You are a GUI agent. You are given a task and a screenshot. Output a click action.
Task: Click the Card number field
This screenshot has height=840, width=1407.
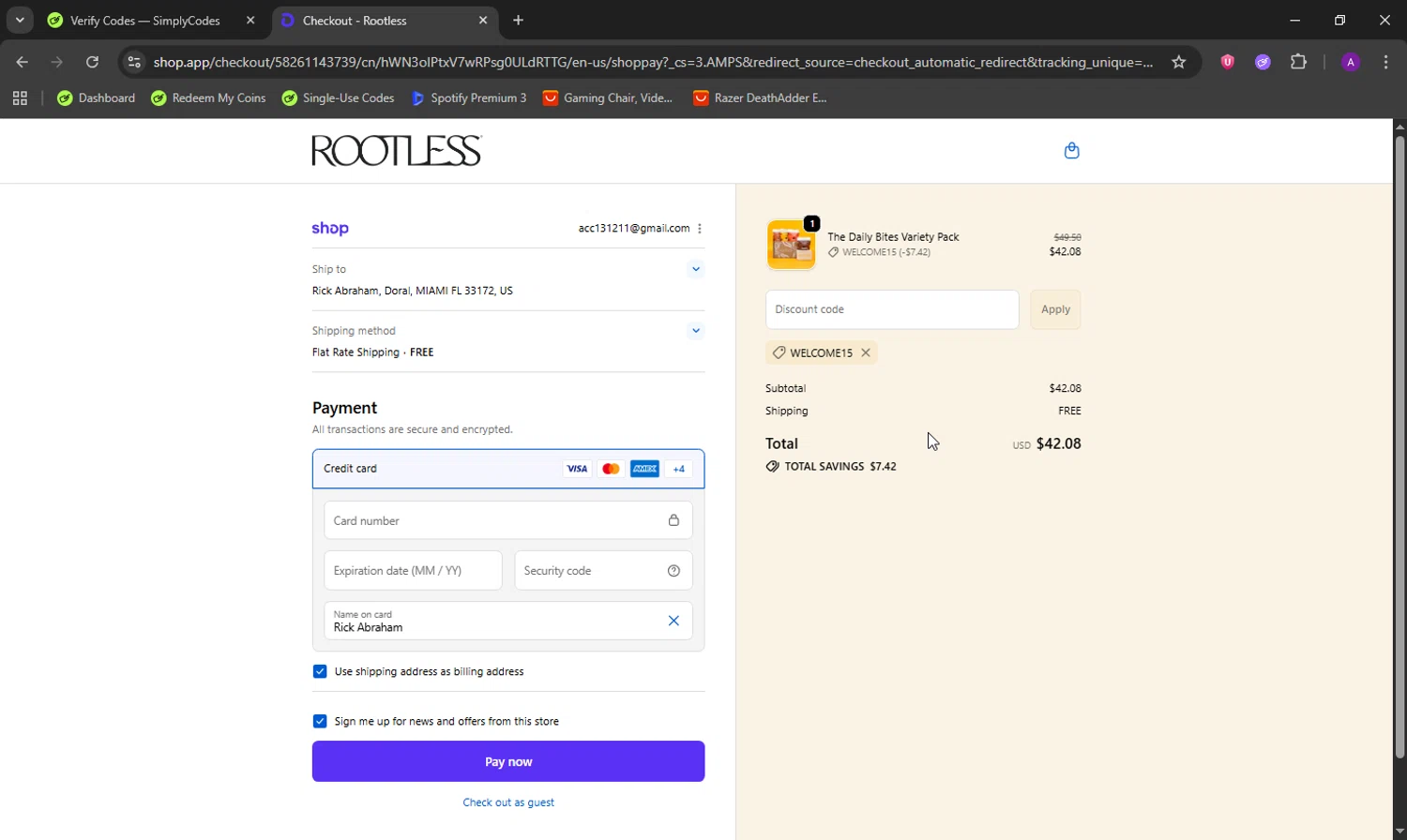(x=508, y=520)
